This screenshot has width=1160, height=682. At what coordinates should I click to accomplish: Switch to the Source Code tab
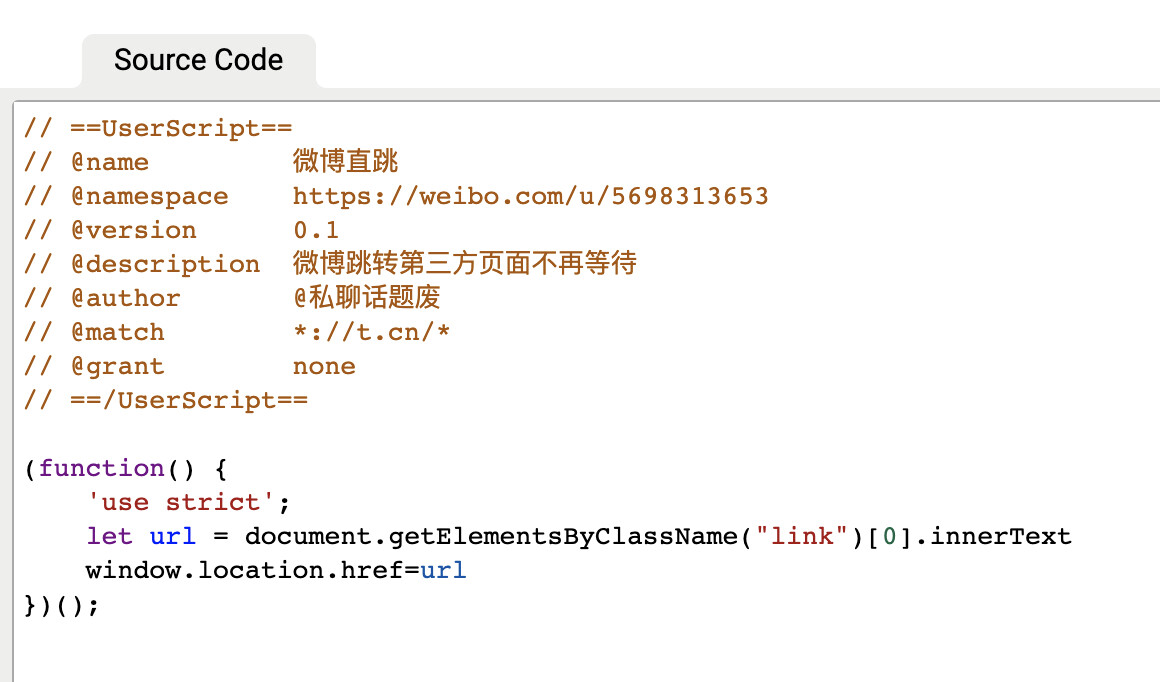tap(198, 60)
